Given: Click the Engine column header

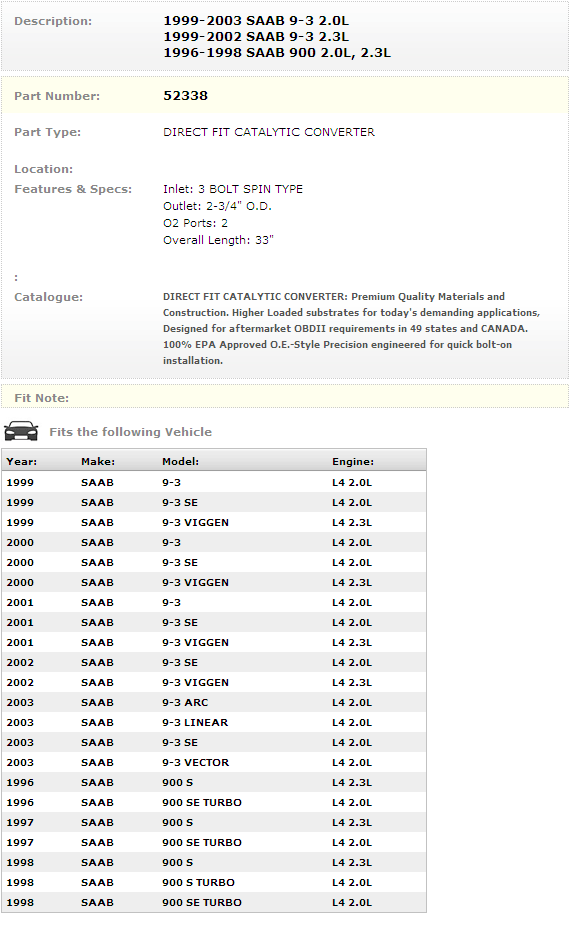Looking at the screenshot, I should pyautogui.click(x=353, y=461).
